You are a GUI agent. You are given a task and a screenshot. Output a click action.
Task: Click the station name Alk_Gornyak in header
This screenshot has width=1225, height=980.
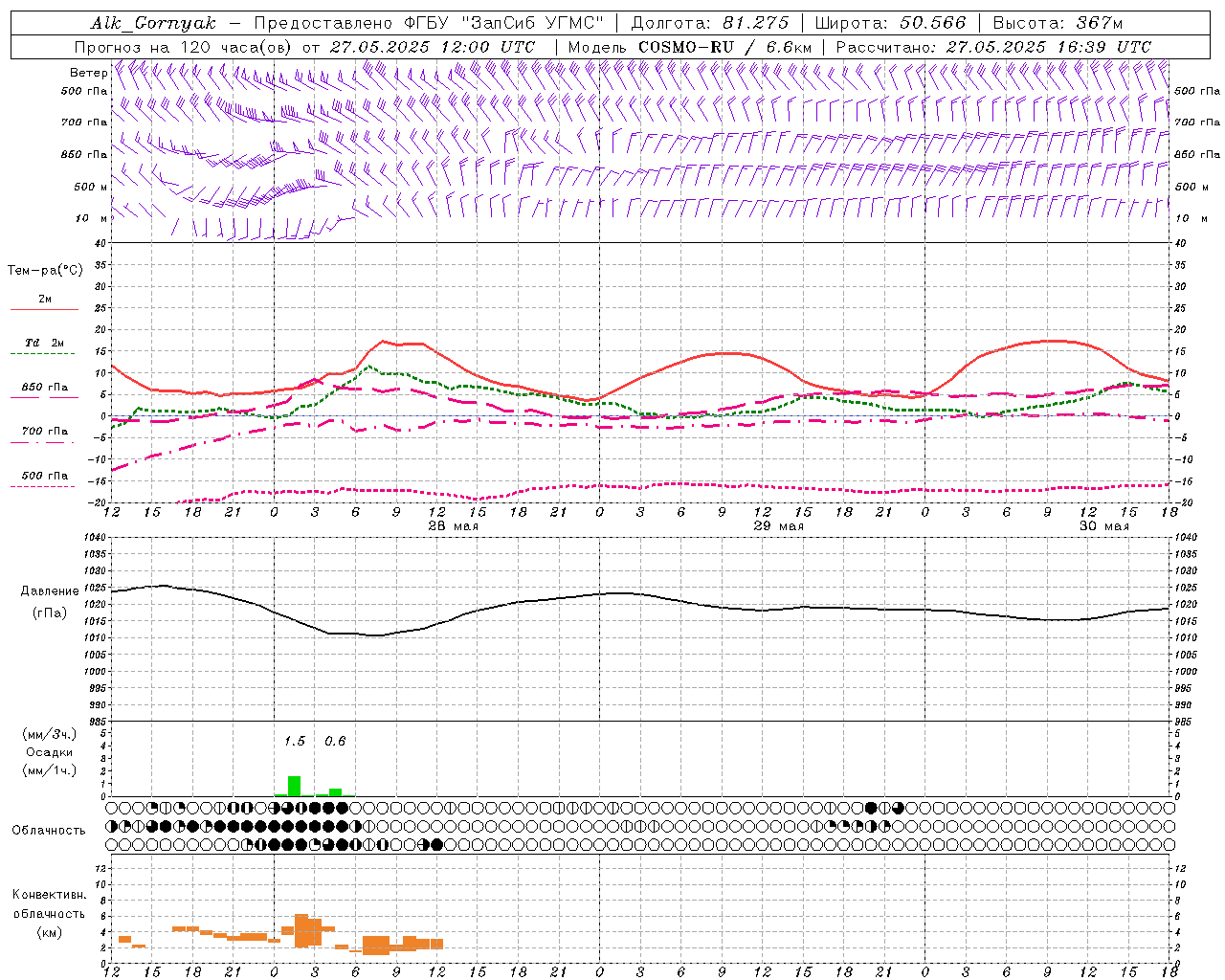[x=152, y=23]
